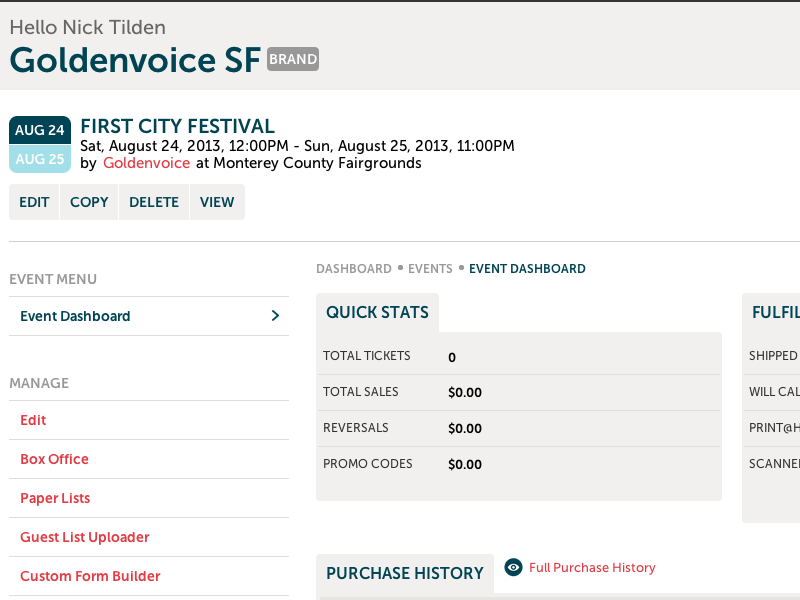
Task: Open Box Office in the Manage menu
Action: [x=149, y=459]
